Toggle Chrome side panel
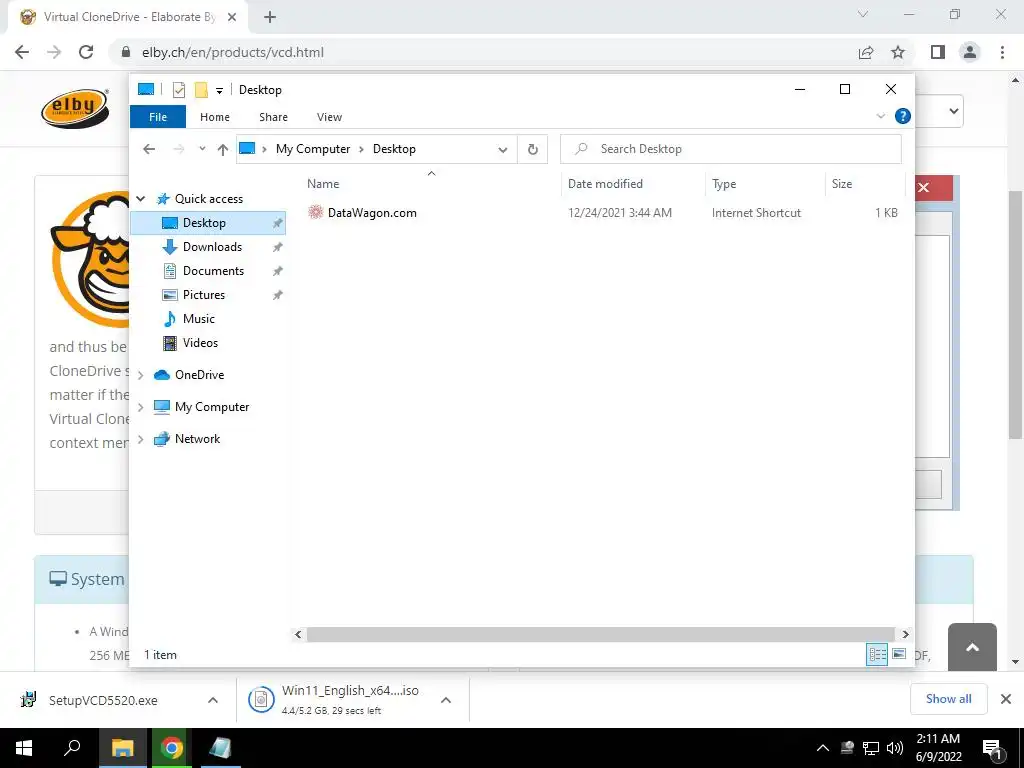The height and width of the screenshot is (768, 1024). tap(938, 52)
